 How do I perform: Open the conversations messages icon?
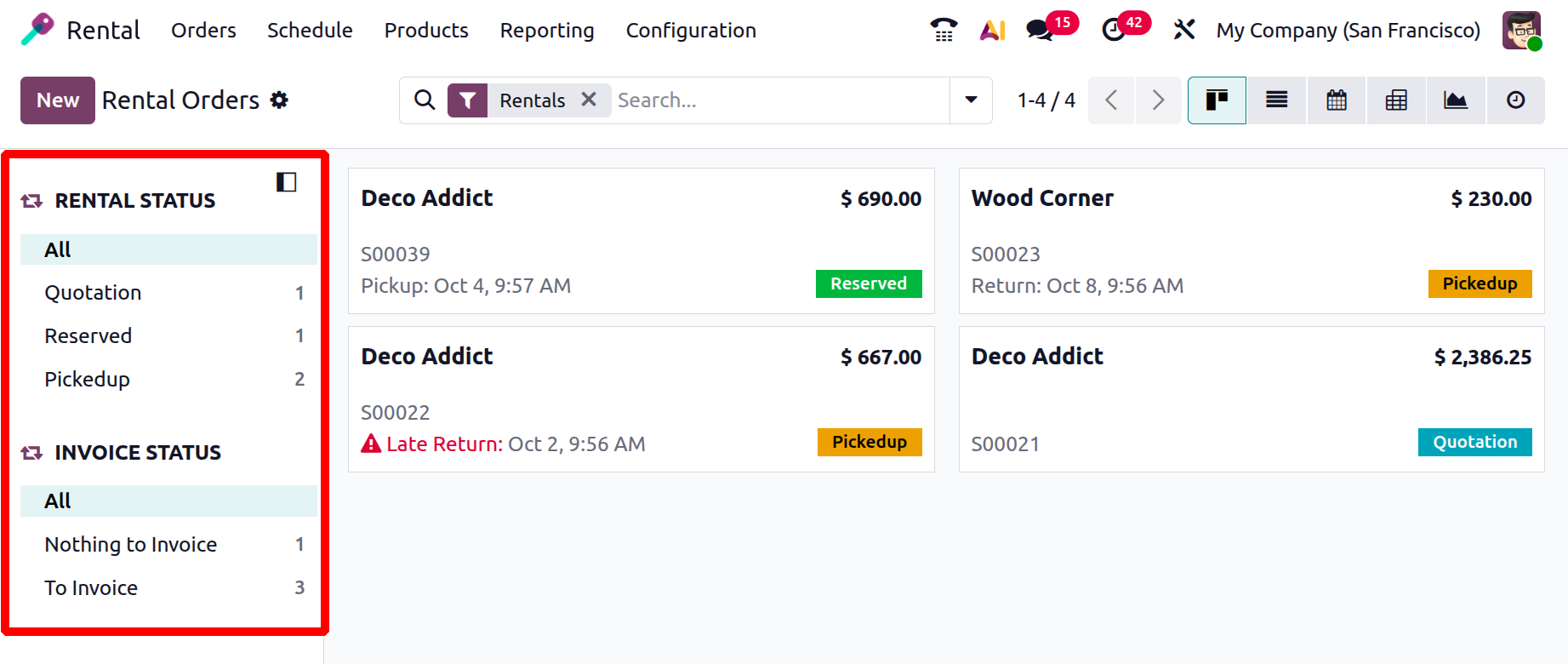coord(1040,30)
